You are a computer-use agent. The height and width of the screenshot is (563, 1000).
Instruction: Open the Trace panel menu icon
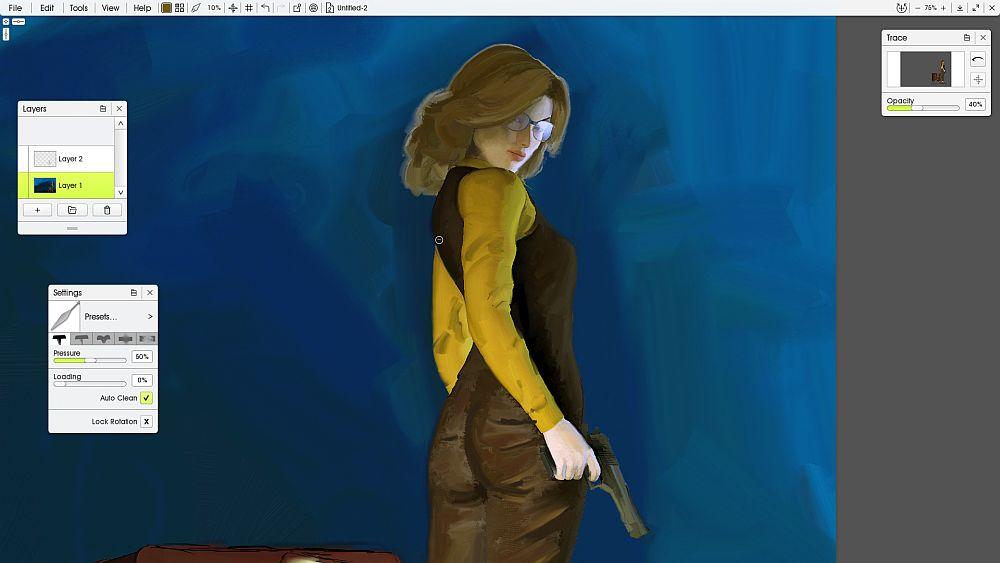tap(966, 38)
